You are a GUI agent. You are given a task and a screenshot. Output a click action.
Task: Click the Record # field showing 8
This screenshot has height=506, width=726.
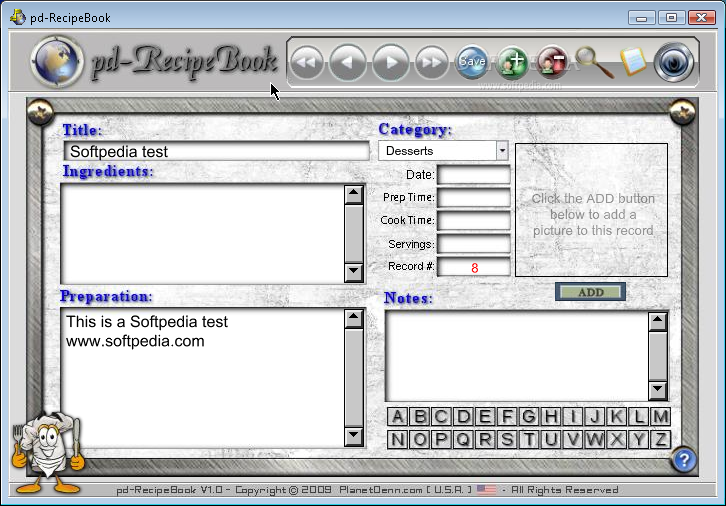pyautogui.click(x=474, y=267)
